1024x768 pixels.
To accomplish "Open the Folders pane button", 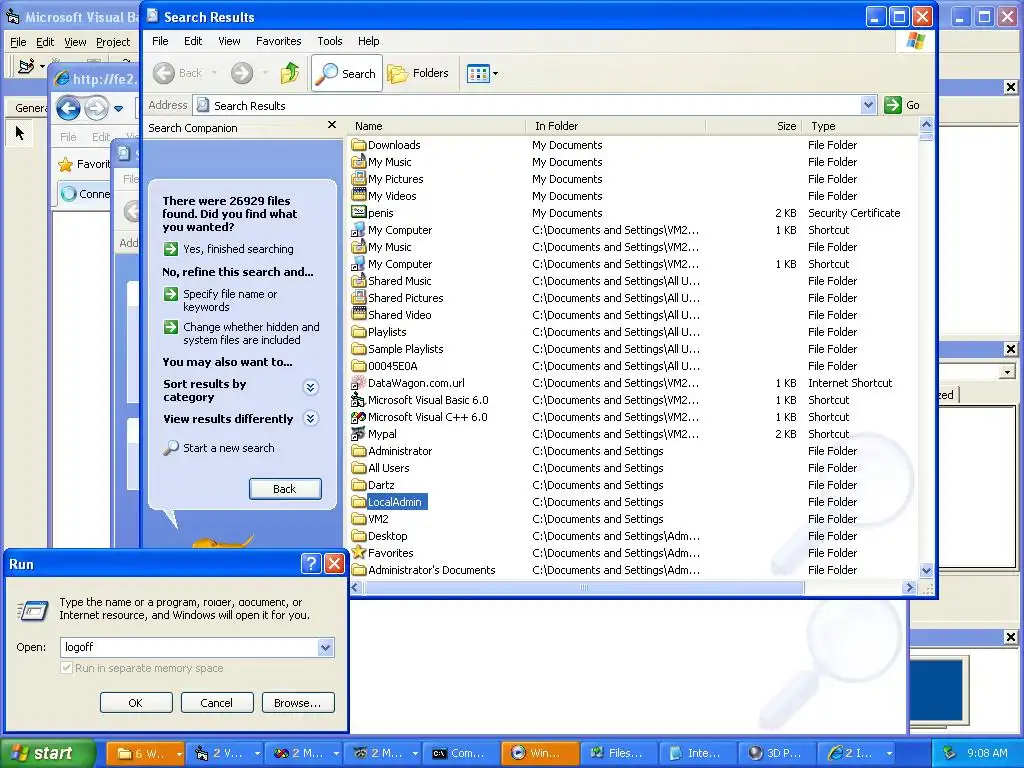I will pos(418,73).
